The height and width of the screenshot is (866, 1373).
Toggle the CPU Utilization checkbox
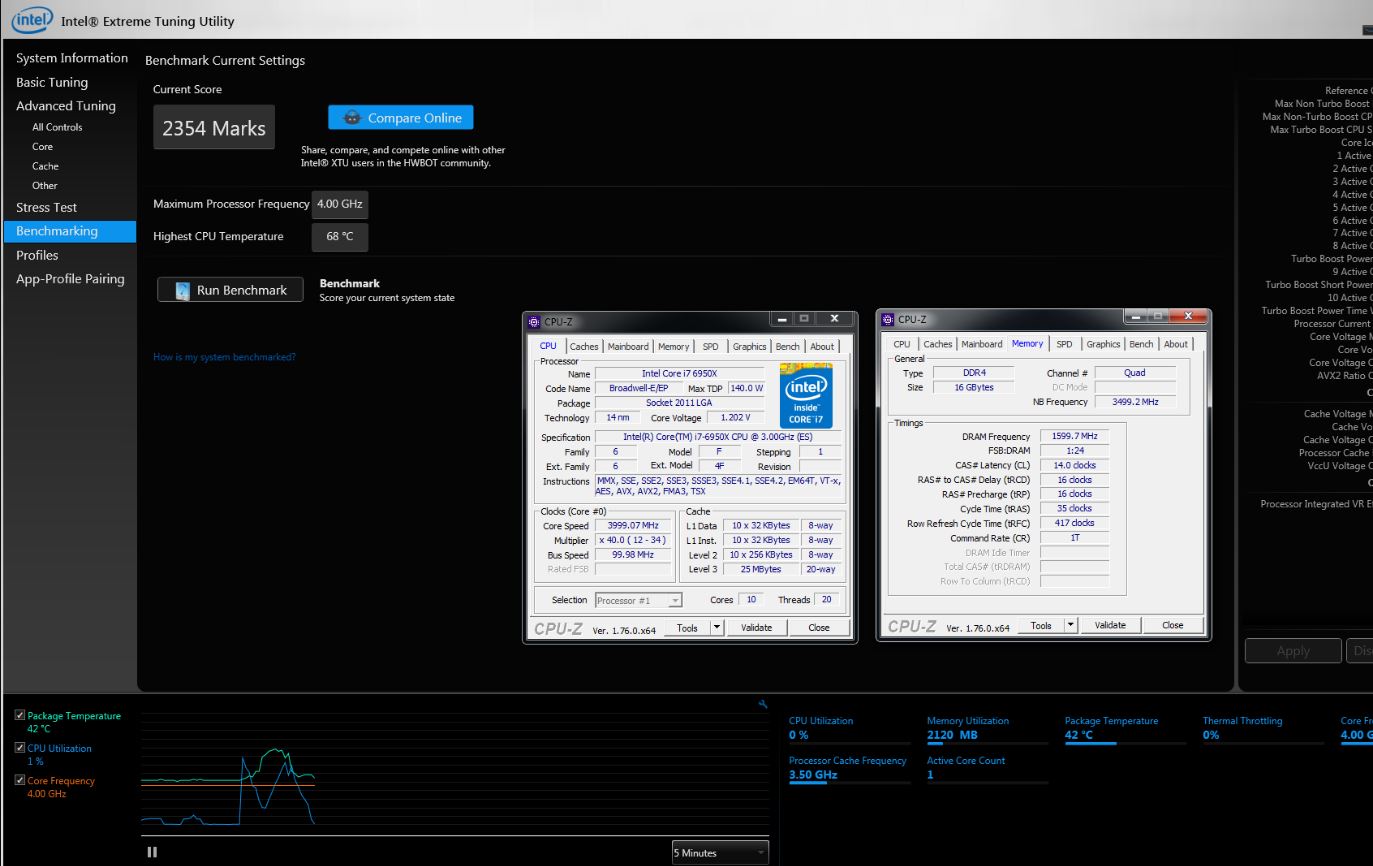tap(20, 748)
